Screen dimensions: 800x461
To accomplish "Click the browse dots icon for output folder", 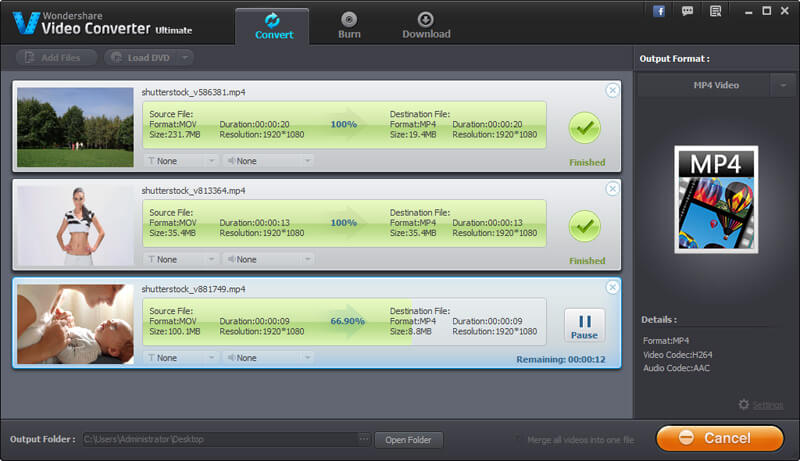I will 363,439.
